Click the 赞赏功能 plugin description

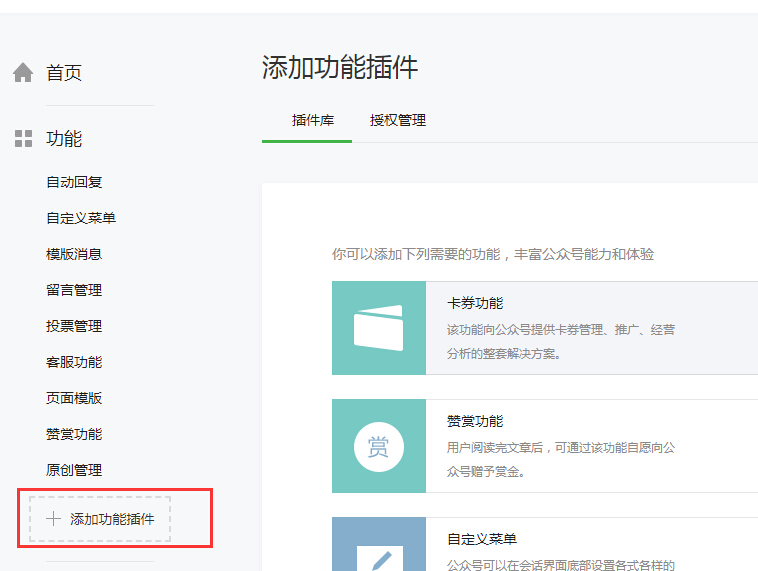(561, 459)
